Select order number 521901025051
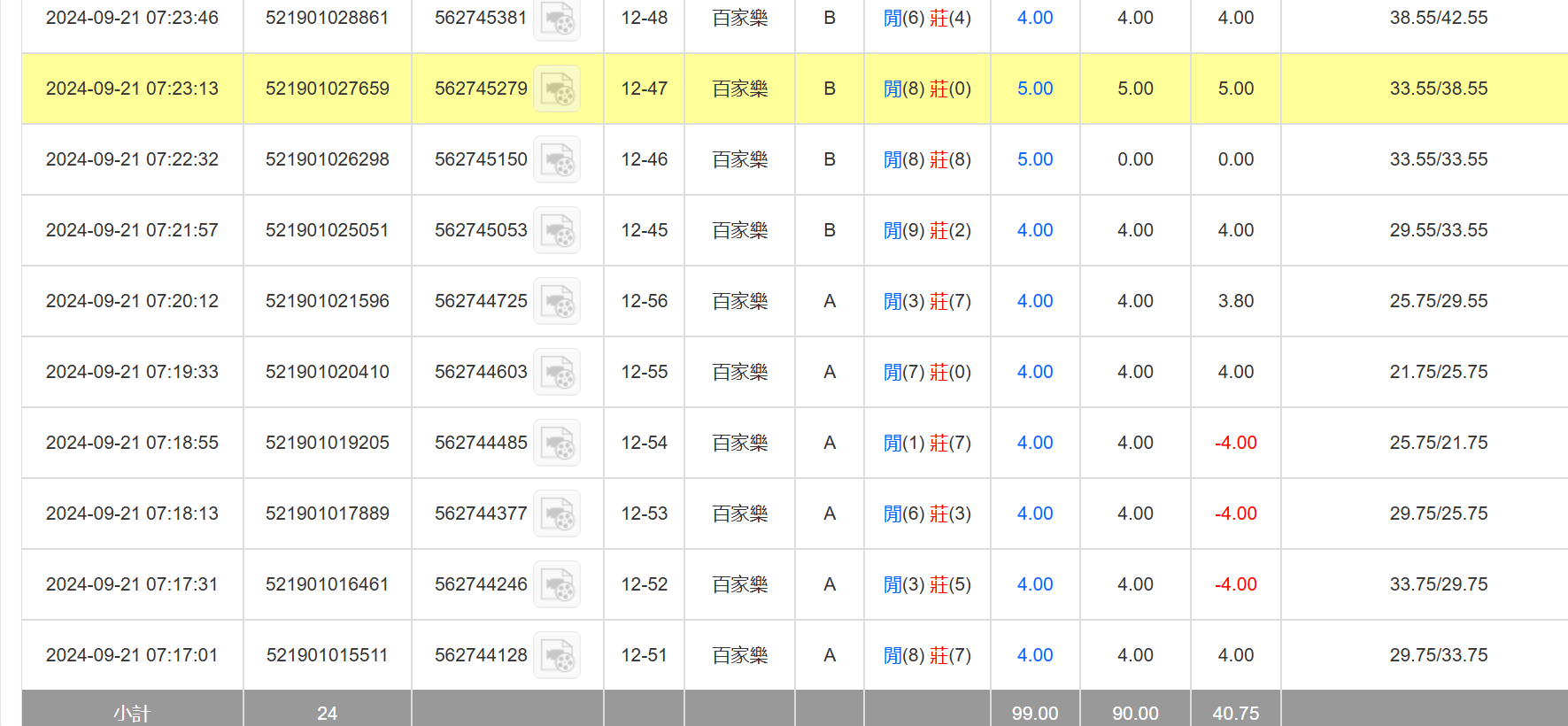Screen dimensions: 1568x726 pos(327,230)
